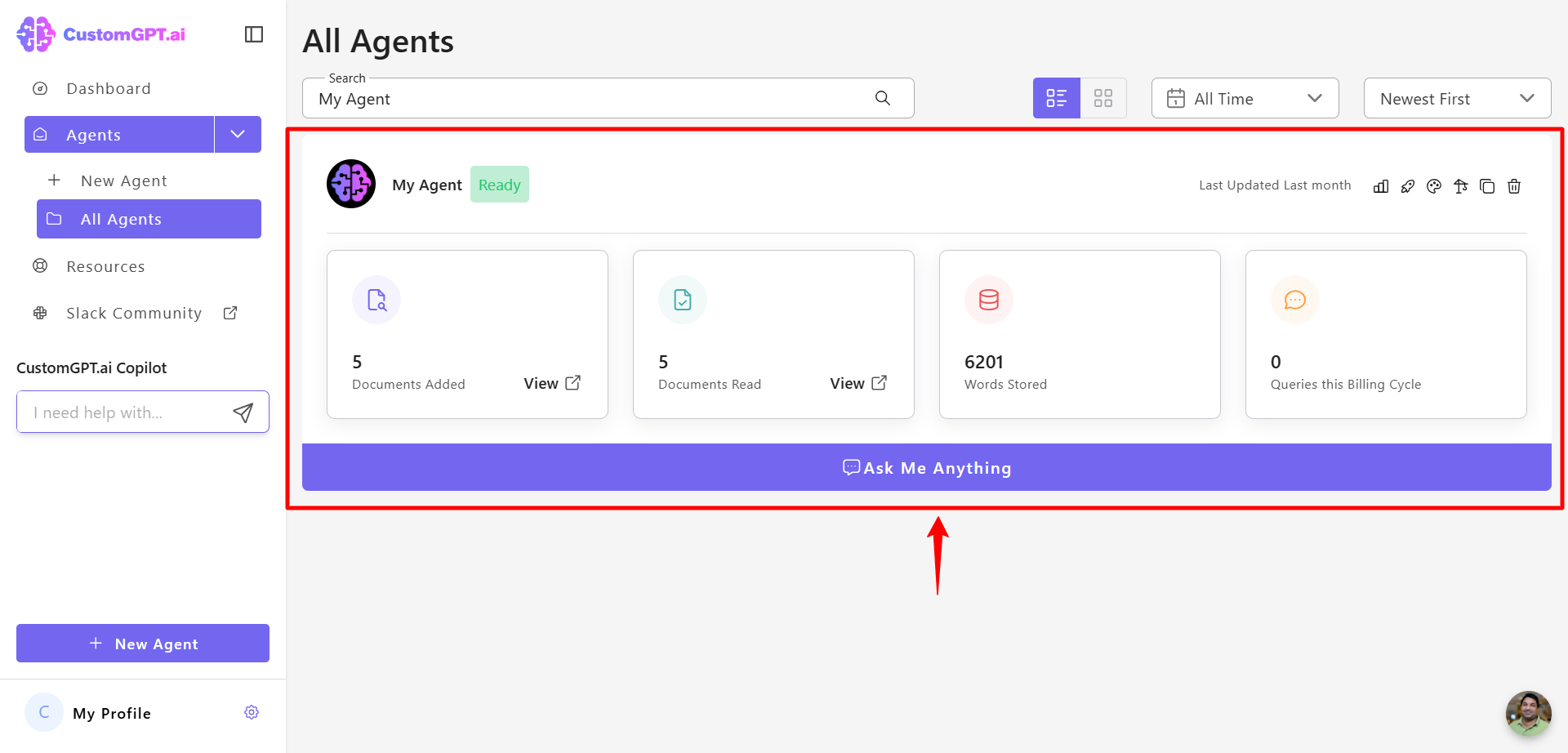Screen dimensions: 1568x753
Task: Select the Agents menu item
Action: (119, 135)
